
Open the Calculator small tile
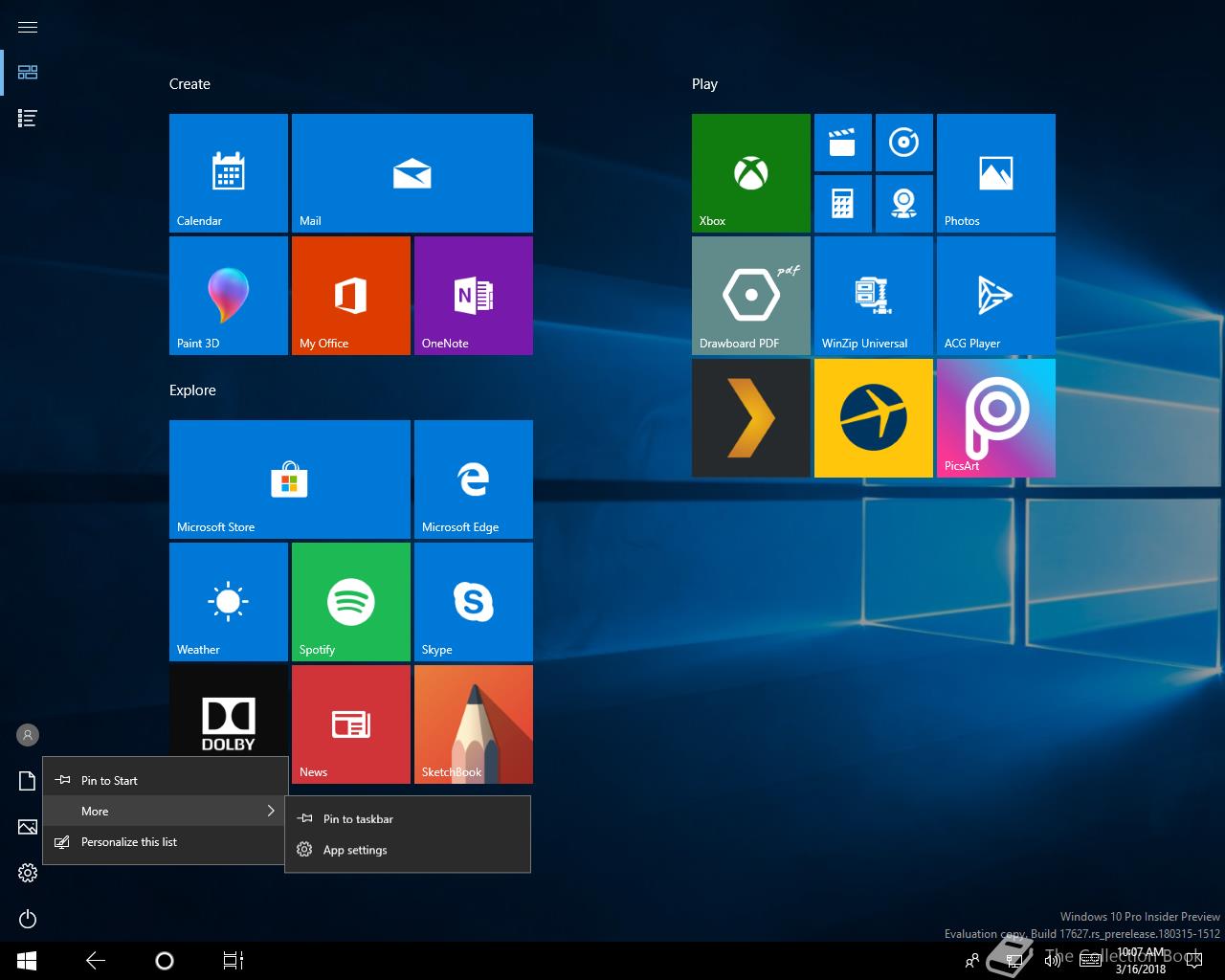[843, 204]
